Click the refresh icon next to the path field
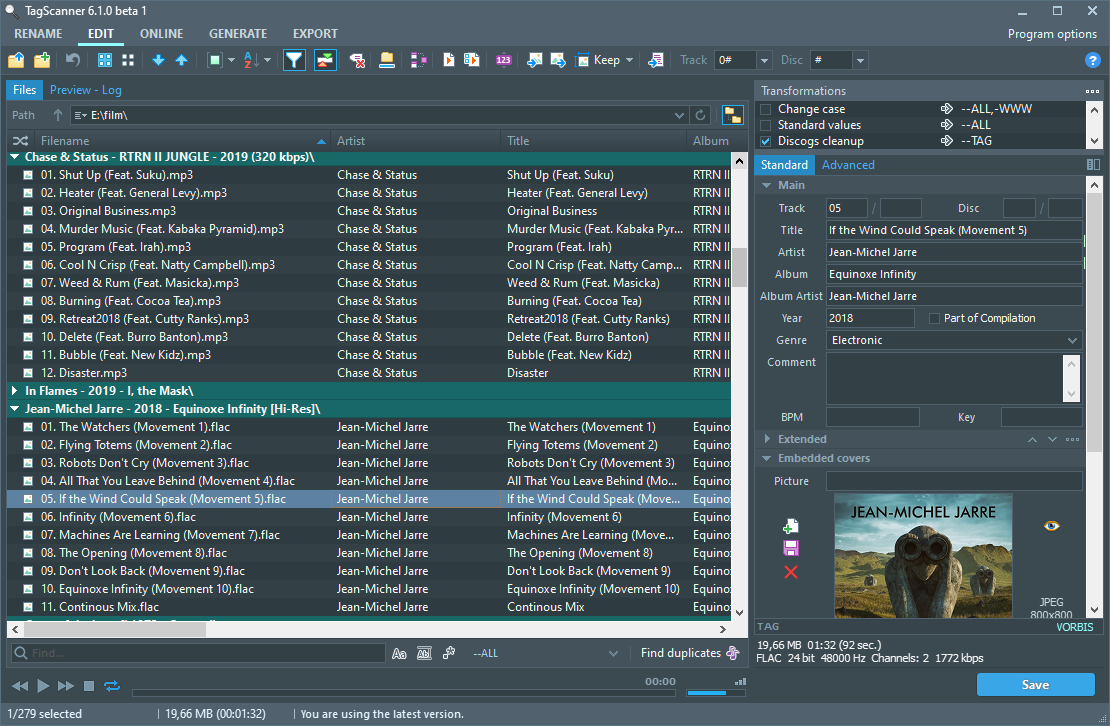Viewport: 1110px width, 726px height. [700, 115]
